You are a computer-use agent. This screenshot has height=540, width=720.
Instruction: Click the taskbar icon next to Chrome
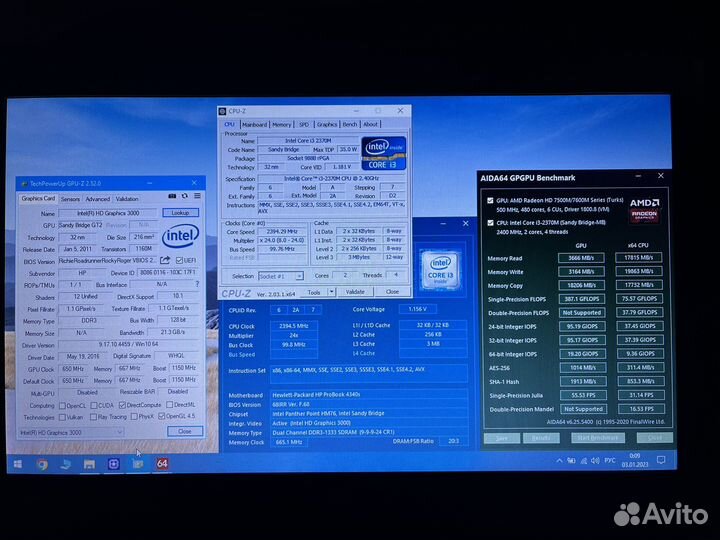66,465
